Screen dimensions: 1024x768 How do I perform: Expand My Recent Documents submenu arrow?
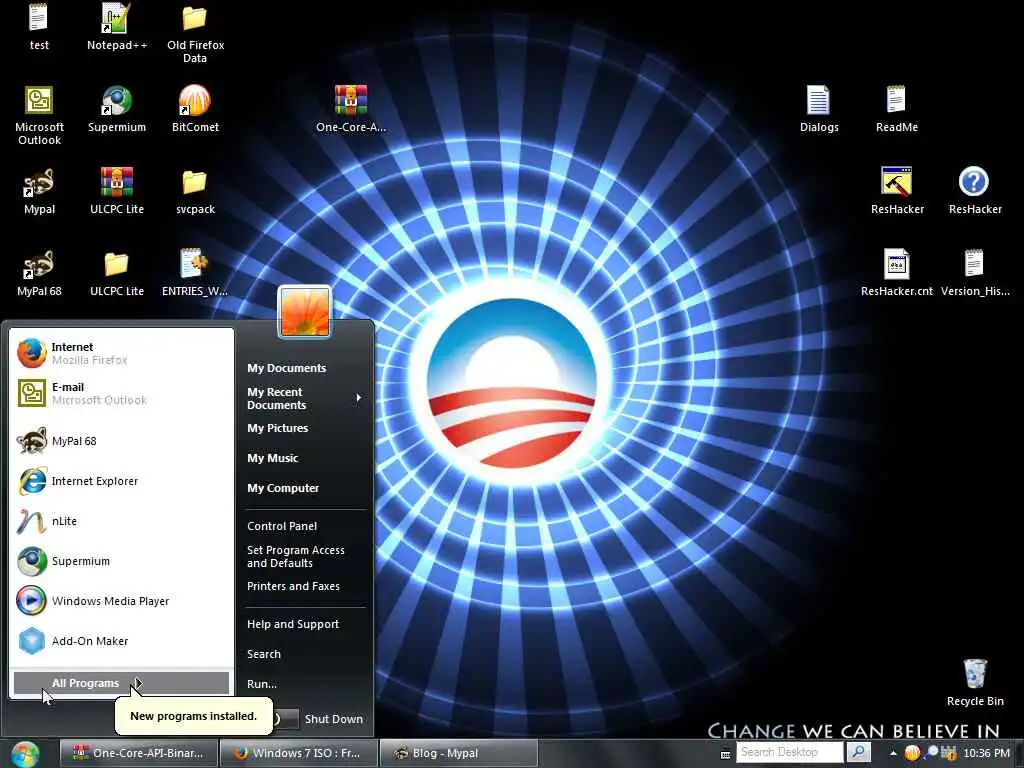pos(358,398)
